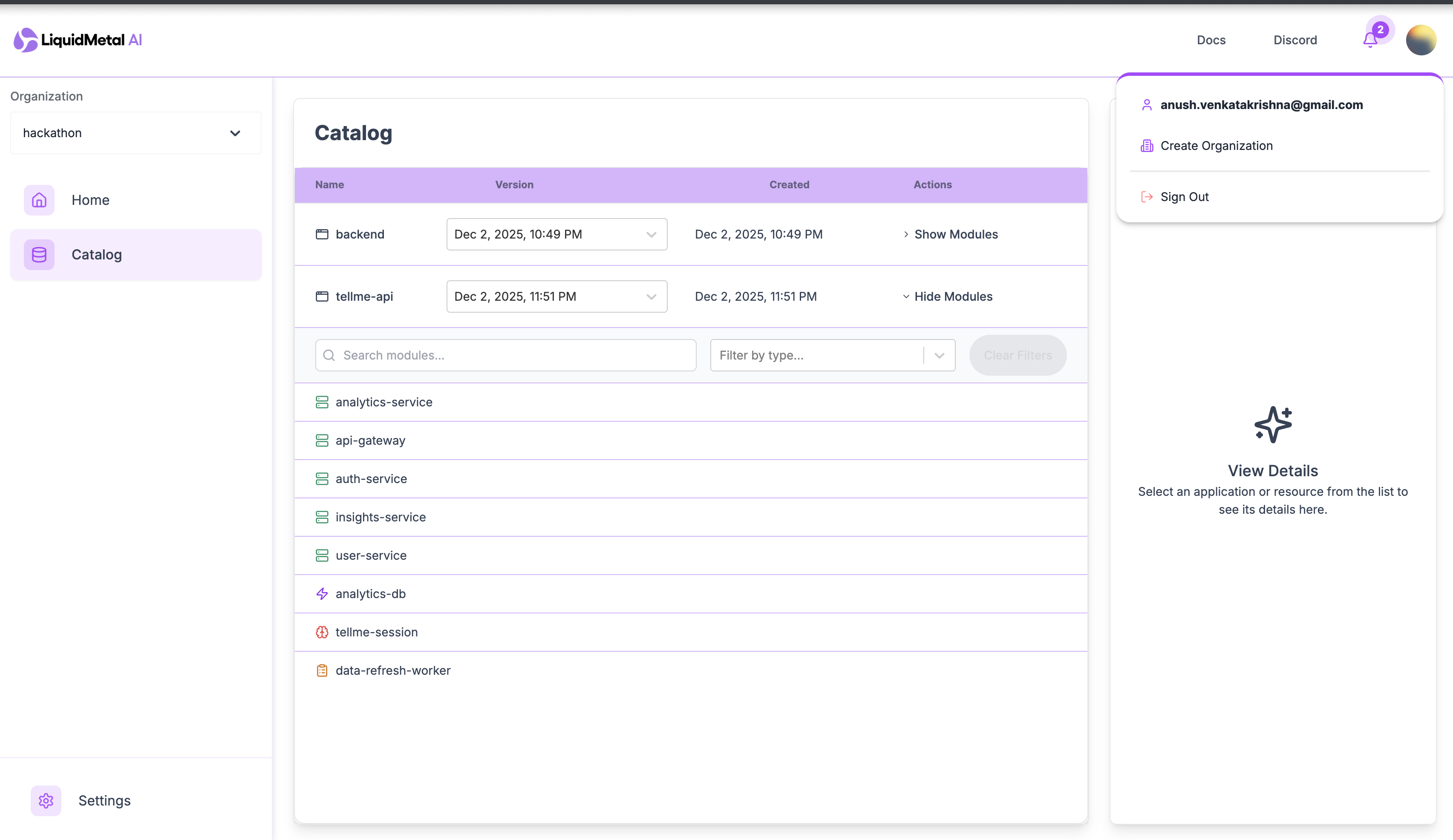This screenshot has height=840, width=1453.
Task: Click the tellme-session brain icon
Action: 322,632
